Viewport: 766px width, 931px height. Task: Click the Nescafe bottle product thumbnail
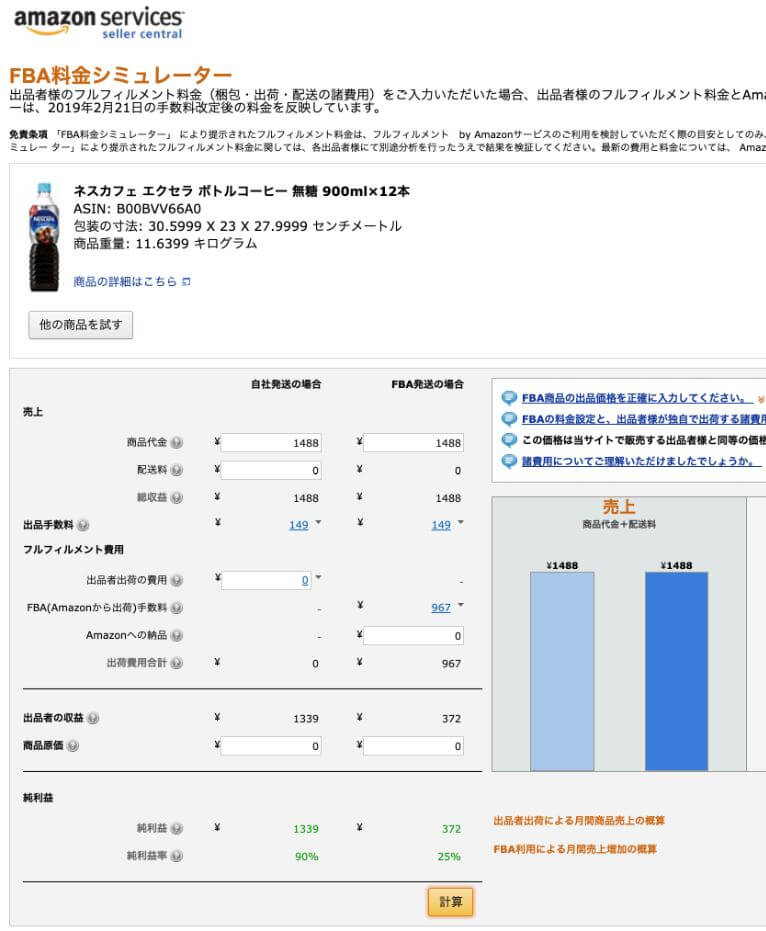(x=45, y=237)
